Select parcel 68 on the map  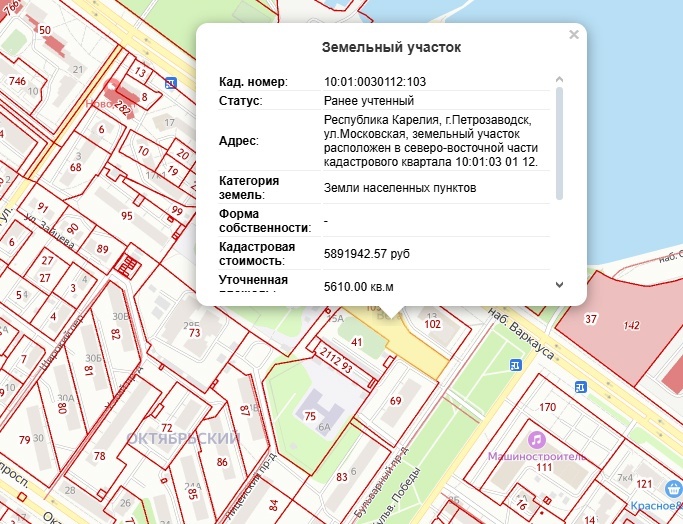(76, 167)
